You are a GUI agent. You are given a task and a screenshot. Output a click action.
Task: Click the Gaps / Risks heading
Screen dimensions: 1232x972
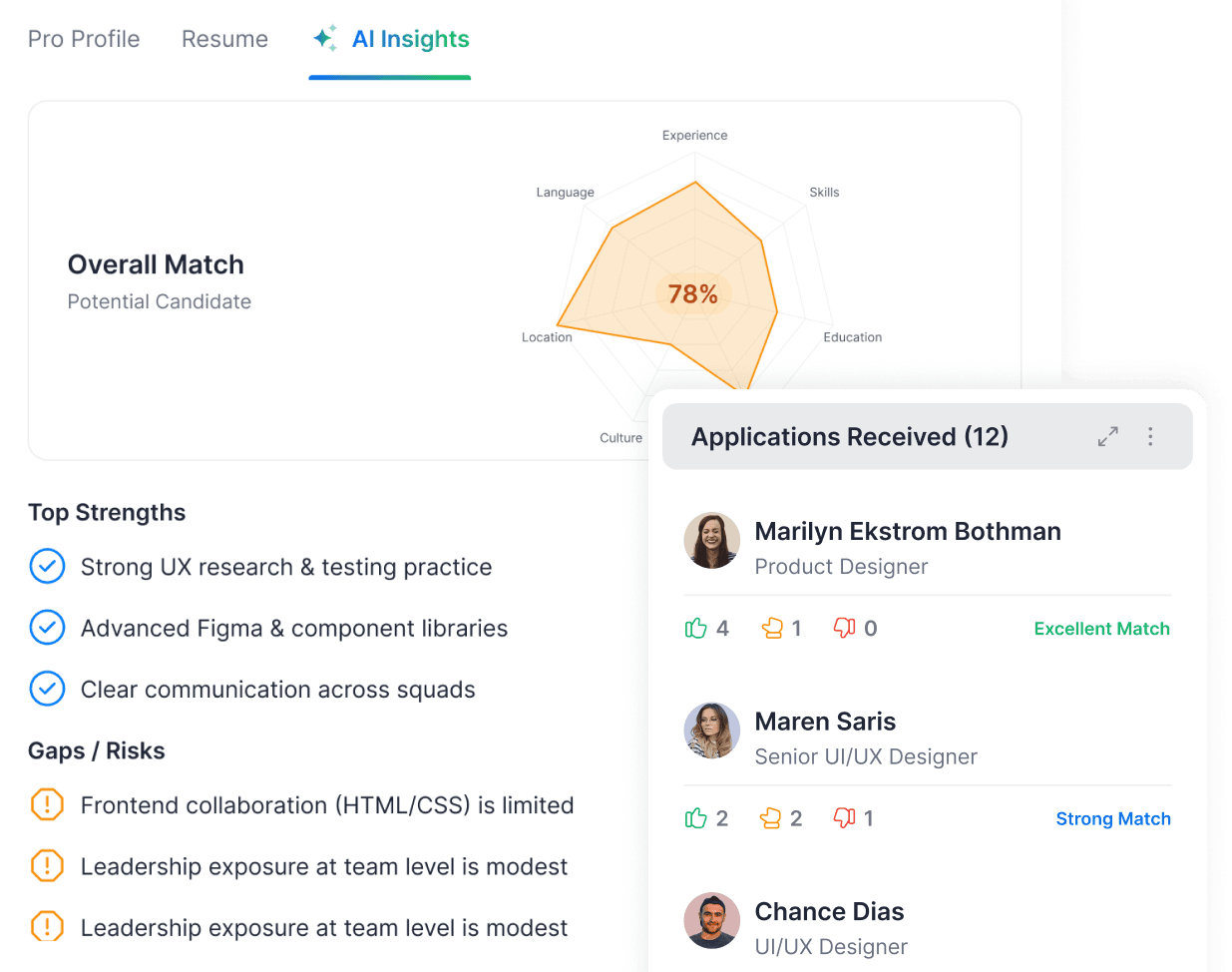click(97, 750)
